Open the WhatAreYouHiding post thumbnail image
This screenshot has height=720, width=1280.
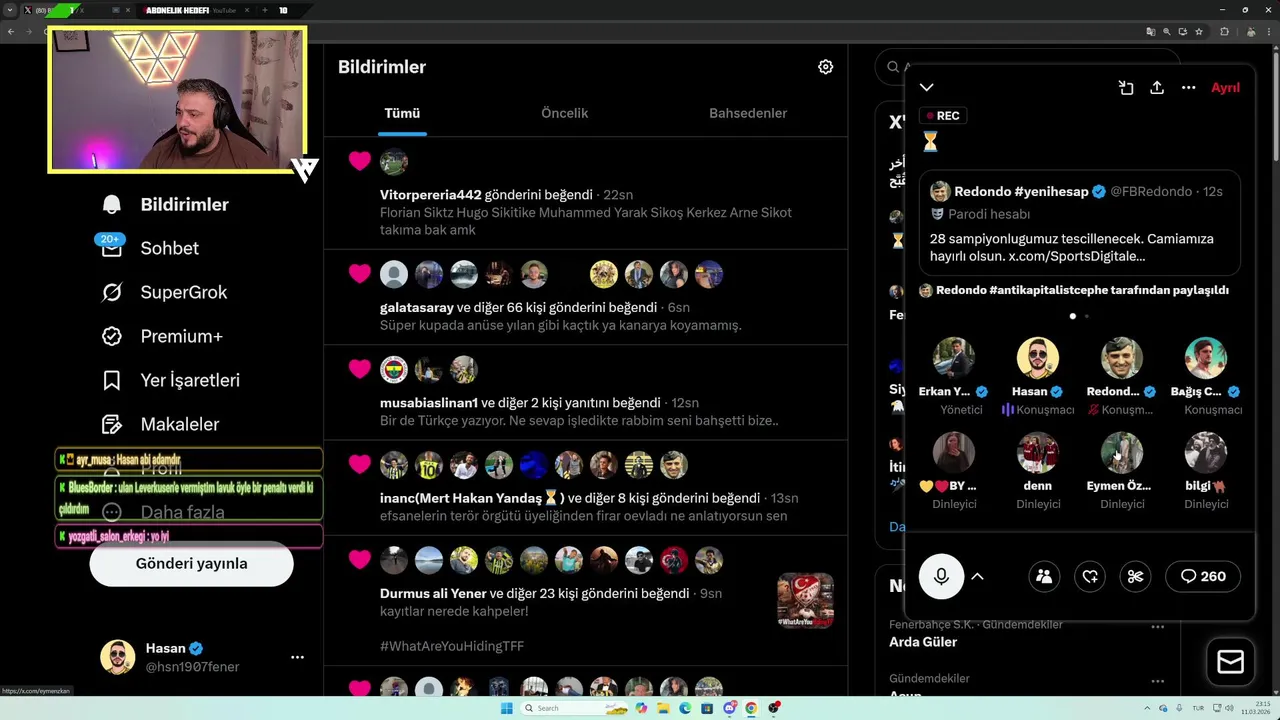805,601
